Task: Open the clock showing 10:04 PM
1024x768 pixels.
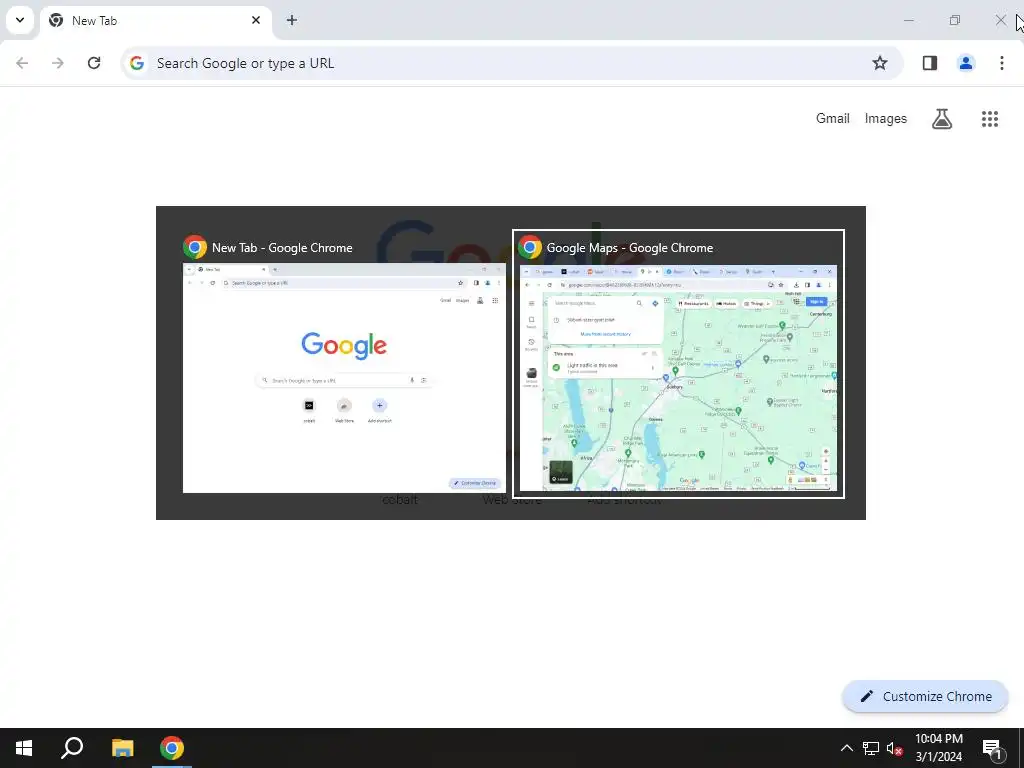Action: point(938,748)
